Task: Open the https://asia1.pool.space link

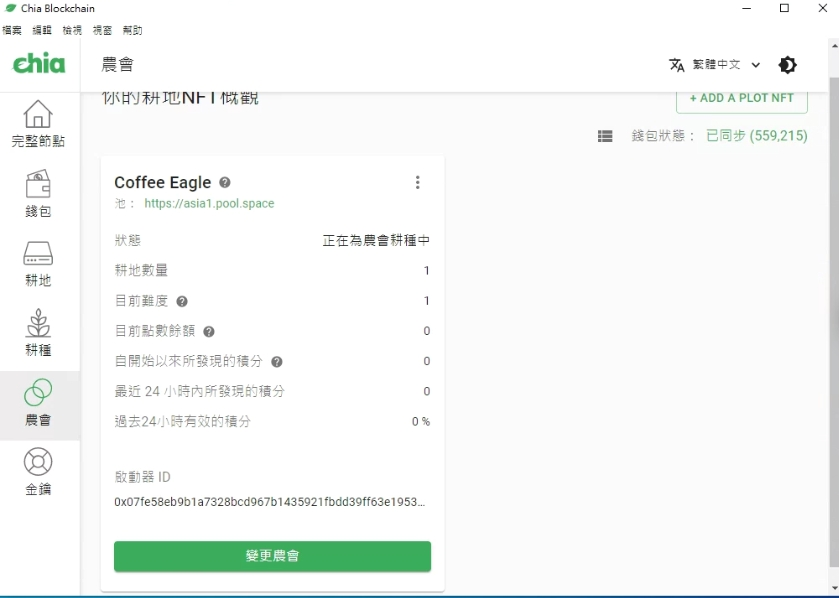Action: 209,203
